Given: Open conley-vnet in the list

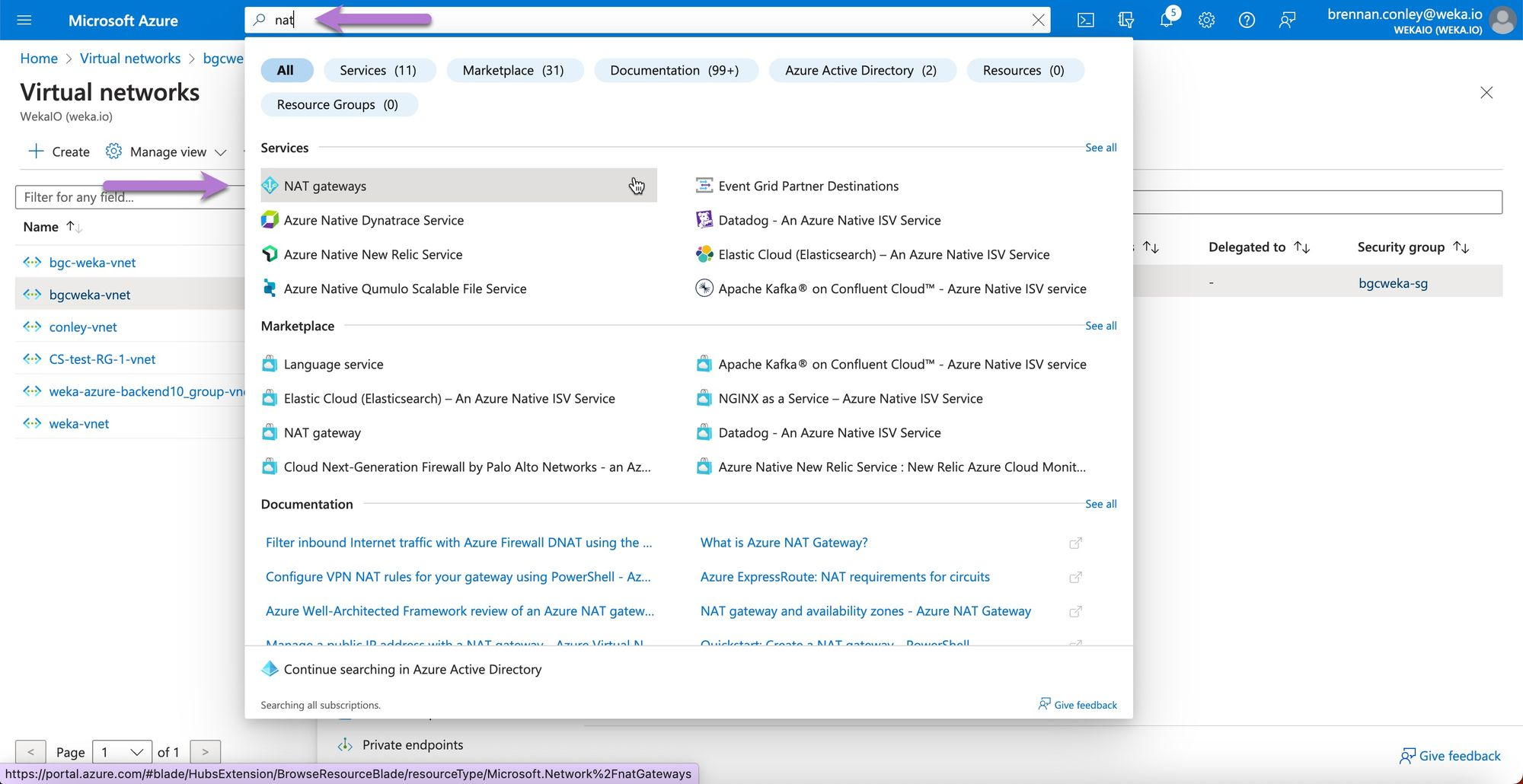Looking at the screenshot, I should point(83,327).
